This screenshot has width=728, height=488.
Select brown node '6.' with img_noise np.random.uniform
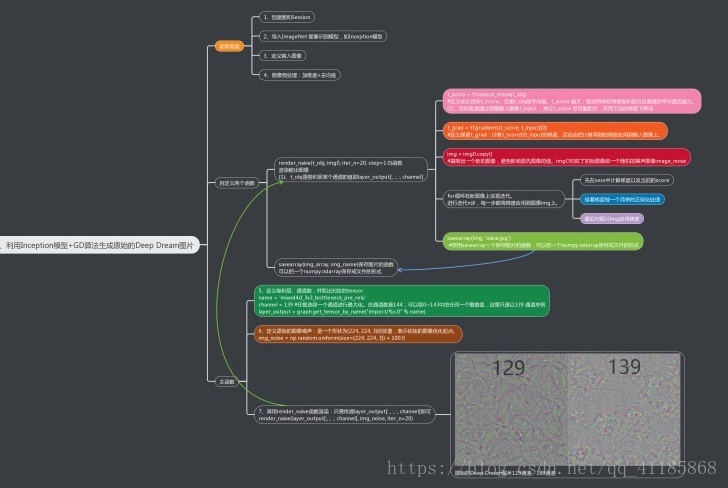click(x=358, y=334)
